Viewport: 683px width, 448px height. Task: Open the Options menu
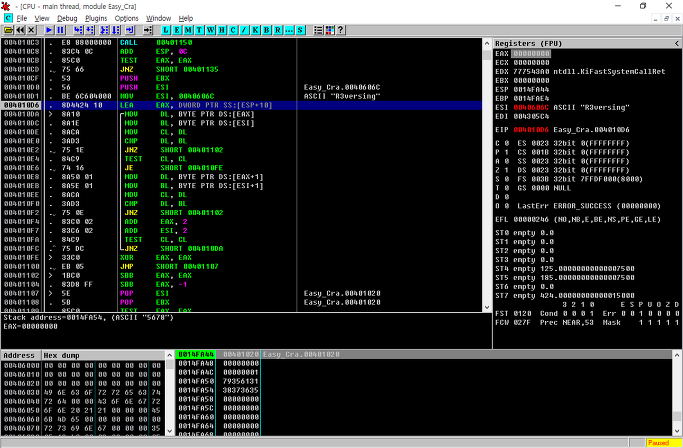pyautogui.click(x=126, y=18)
